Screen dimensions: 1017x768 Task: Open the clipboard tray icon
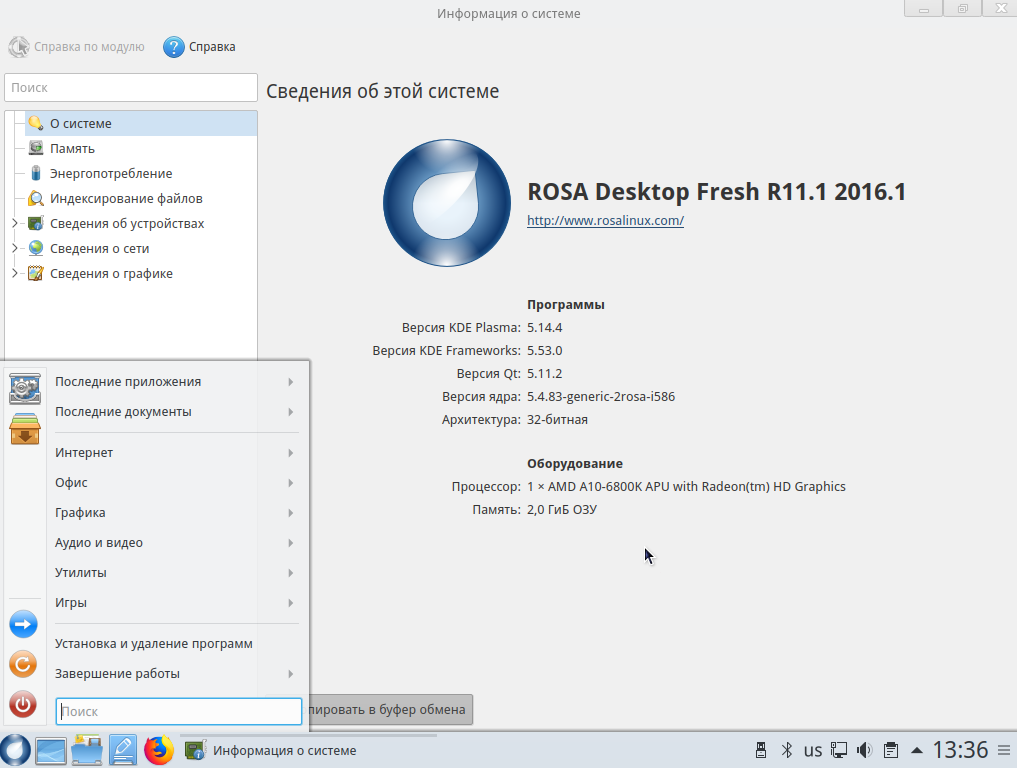point(891,750)
